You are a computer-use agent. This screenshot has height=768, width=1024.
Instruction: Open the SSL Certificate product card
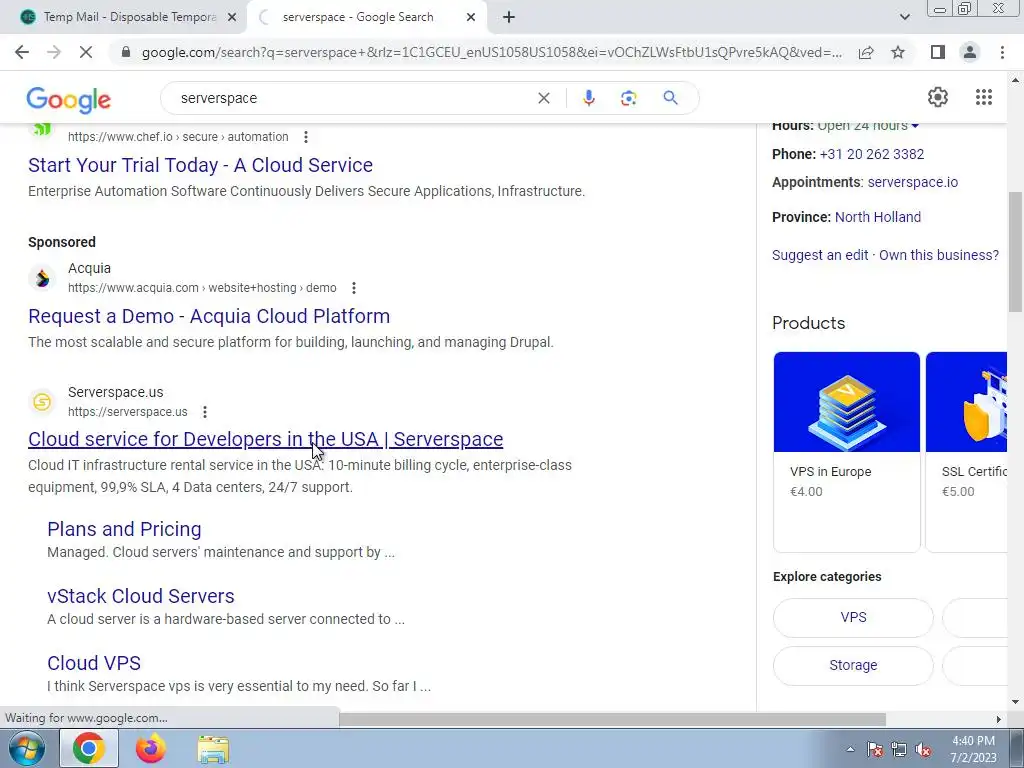click(x=967, y=451)
